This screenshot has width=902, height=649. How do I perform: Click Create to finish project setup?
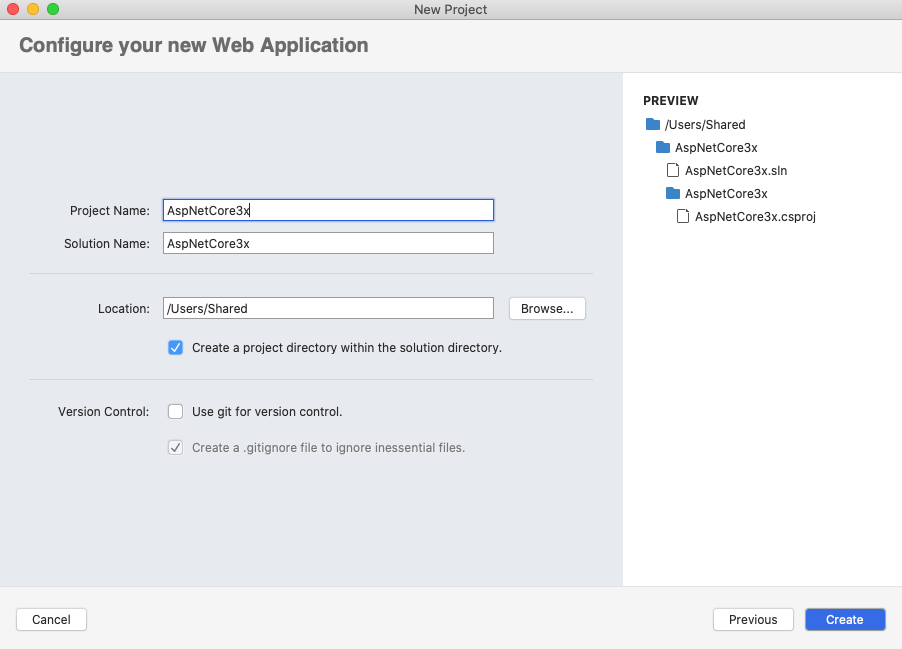tap(844, 619)
